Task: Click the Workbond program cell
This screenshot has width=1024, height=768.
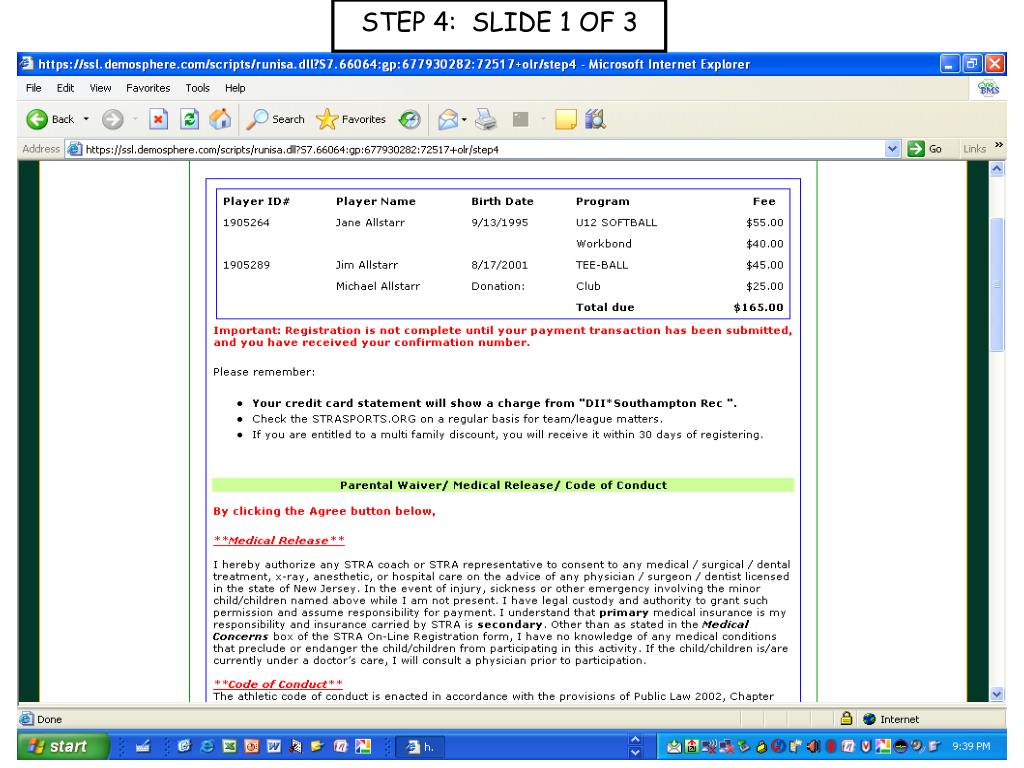Action: point(603,244)
